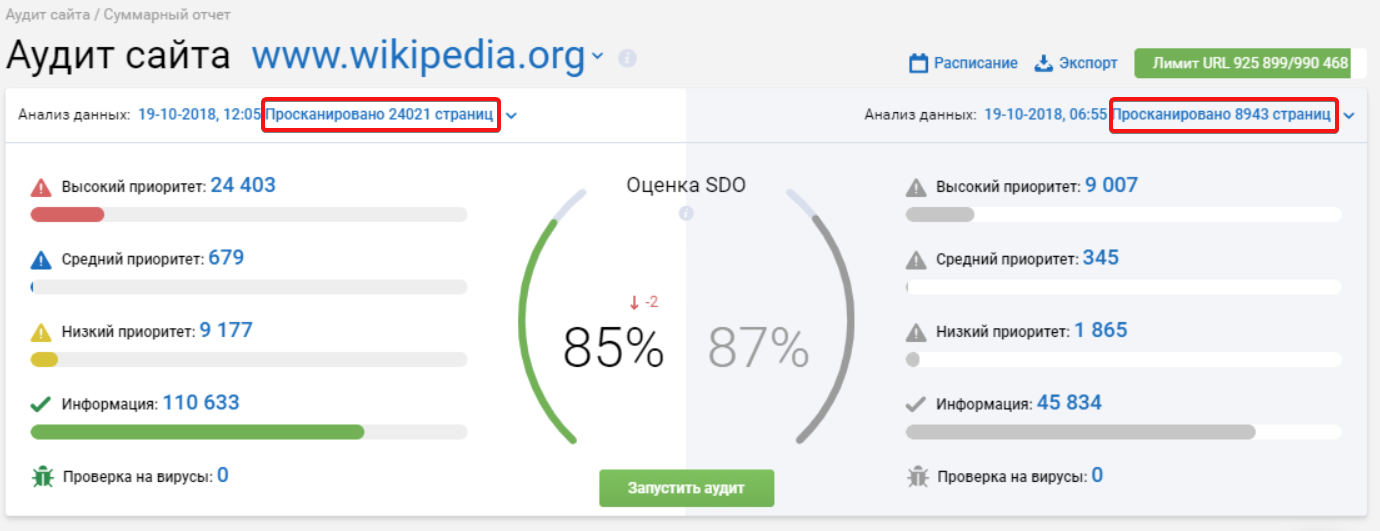1380x531 pixels.
Task: Click yellow warning triangle of Низкий приоритет 9 177
Action: point(41,332)
